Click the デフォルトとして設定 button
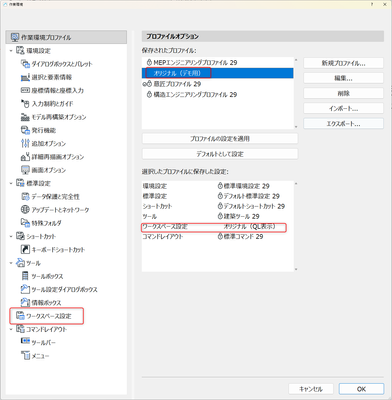Screen dimensions: 392x400 coord(220,154)
